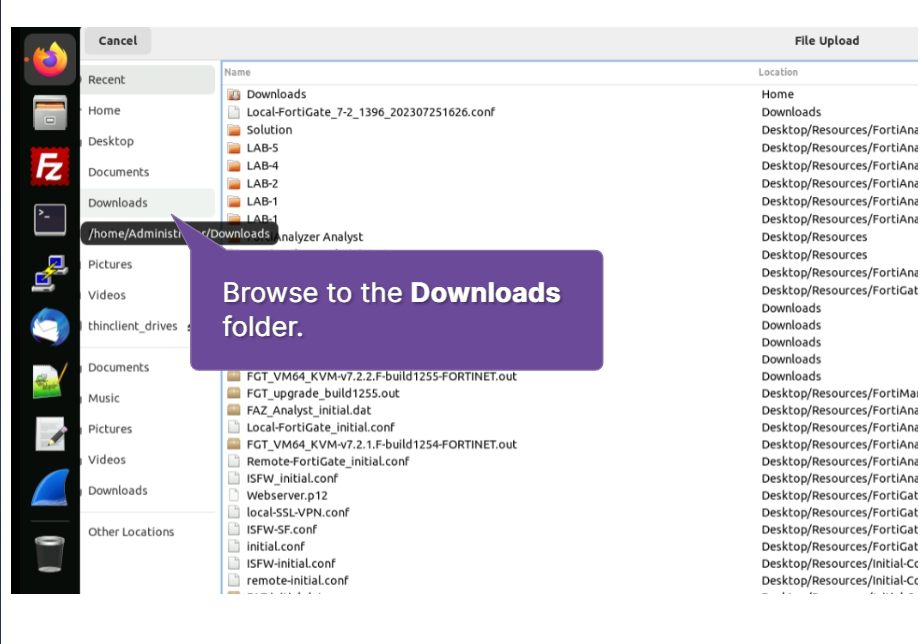
Task: Cancel the File Upload dialog
Action: pyautogui.click(x=118, y=41)
